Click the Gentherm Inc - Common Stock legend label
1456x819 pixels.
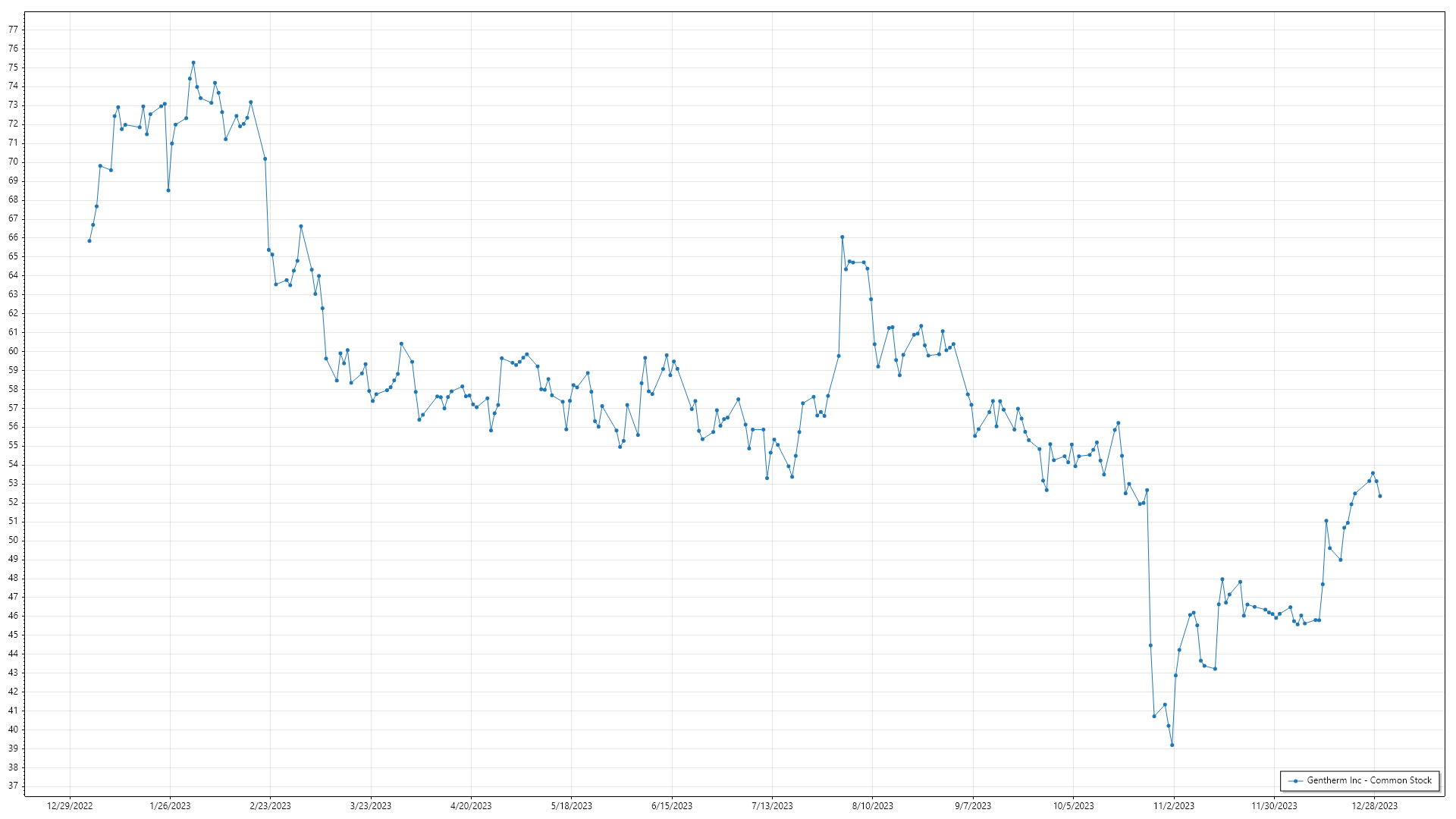pyautogui.click(x=1369, y=780)
